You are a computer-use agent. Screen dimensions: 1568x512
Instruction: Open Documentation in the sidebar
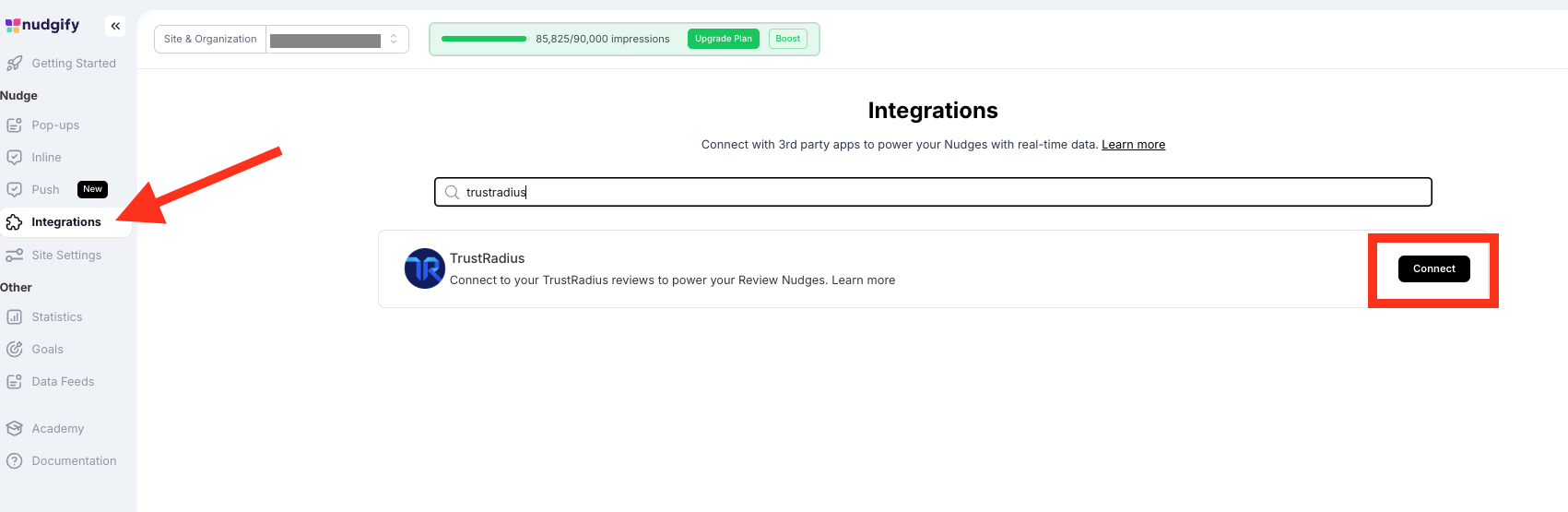coord(74,461)
